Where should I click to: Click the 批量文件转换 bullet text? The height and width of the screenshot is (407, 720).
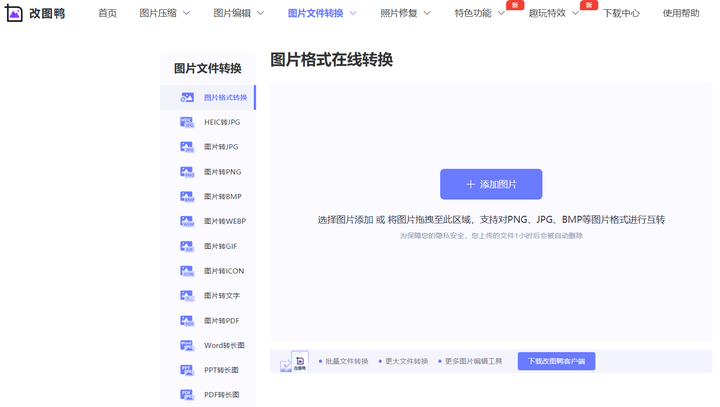click(x=347, y=362)
